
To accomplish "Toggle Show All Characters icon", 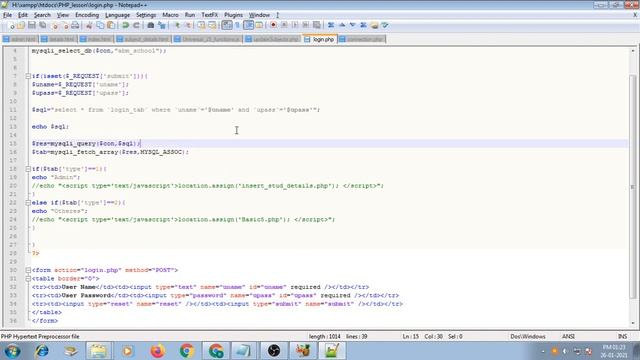I will 237,25.
